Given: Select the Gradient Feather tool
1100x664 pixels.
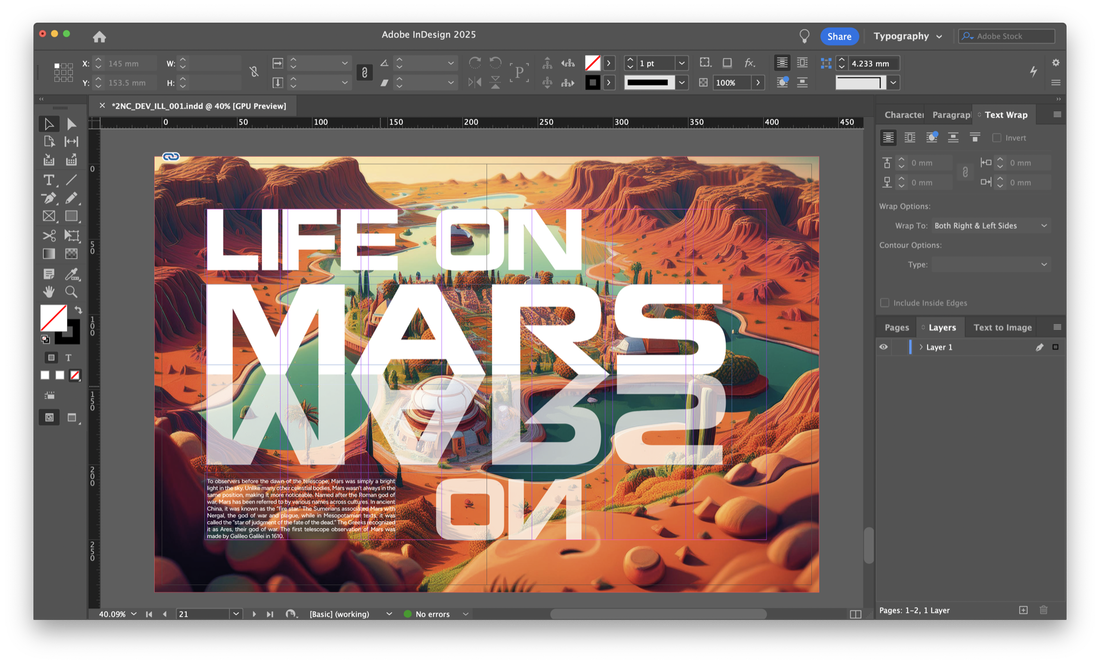Looking at the screenshot, I should tap(72, 254).
